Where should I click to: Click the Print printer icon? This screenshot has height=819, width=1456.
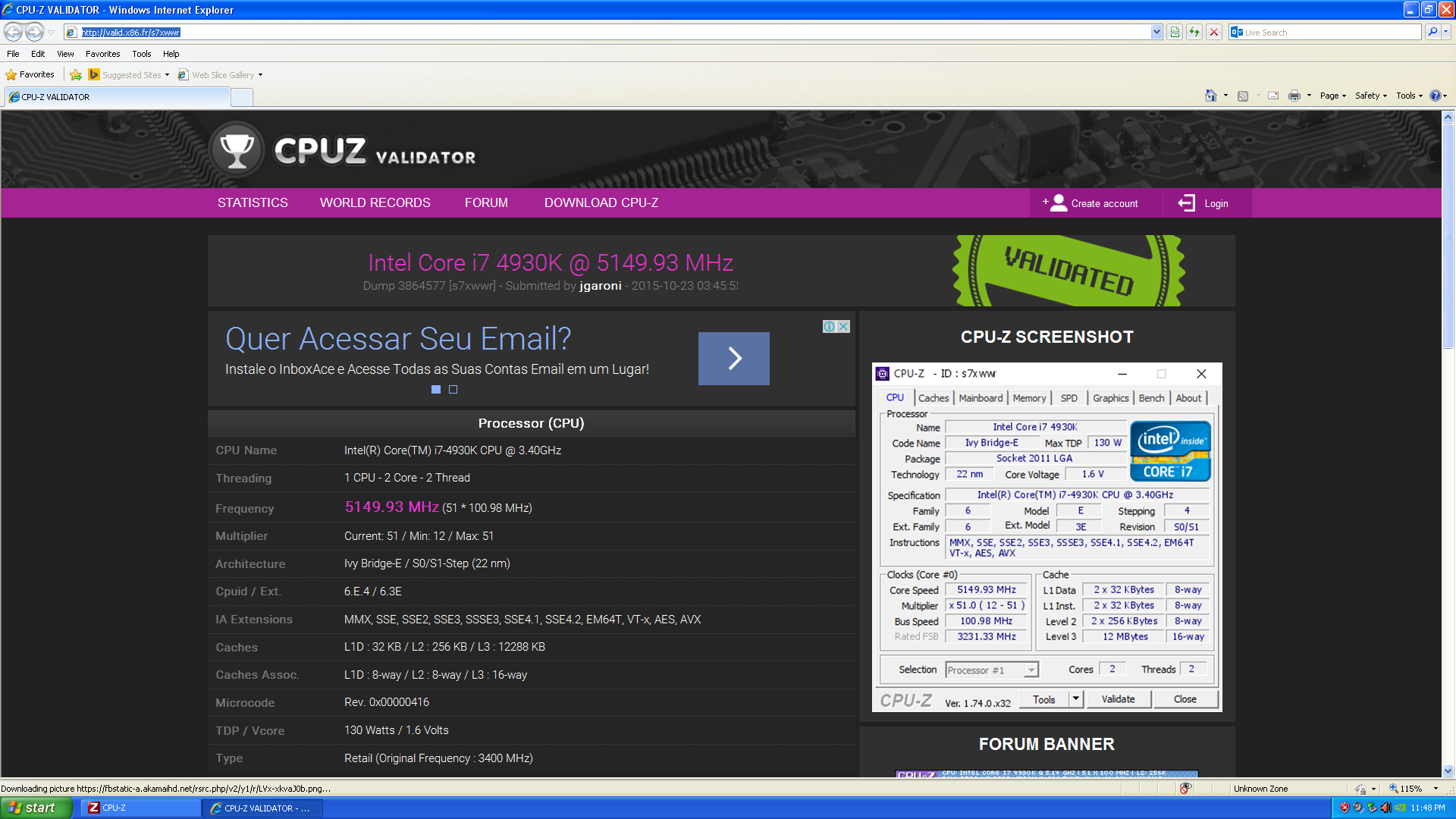[x=1294, y=96]
